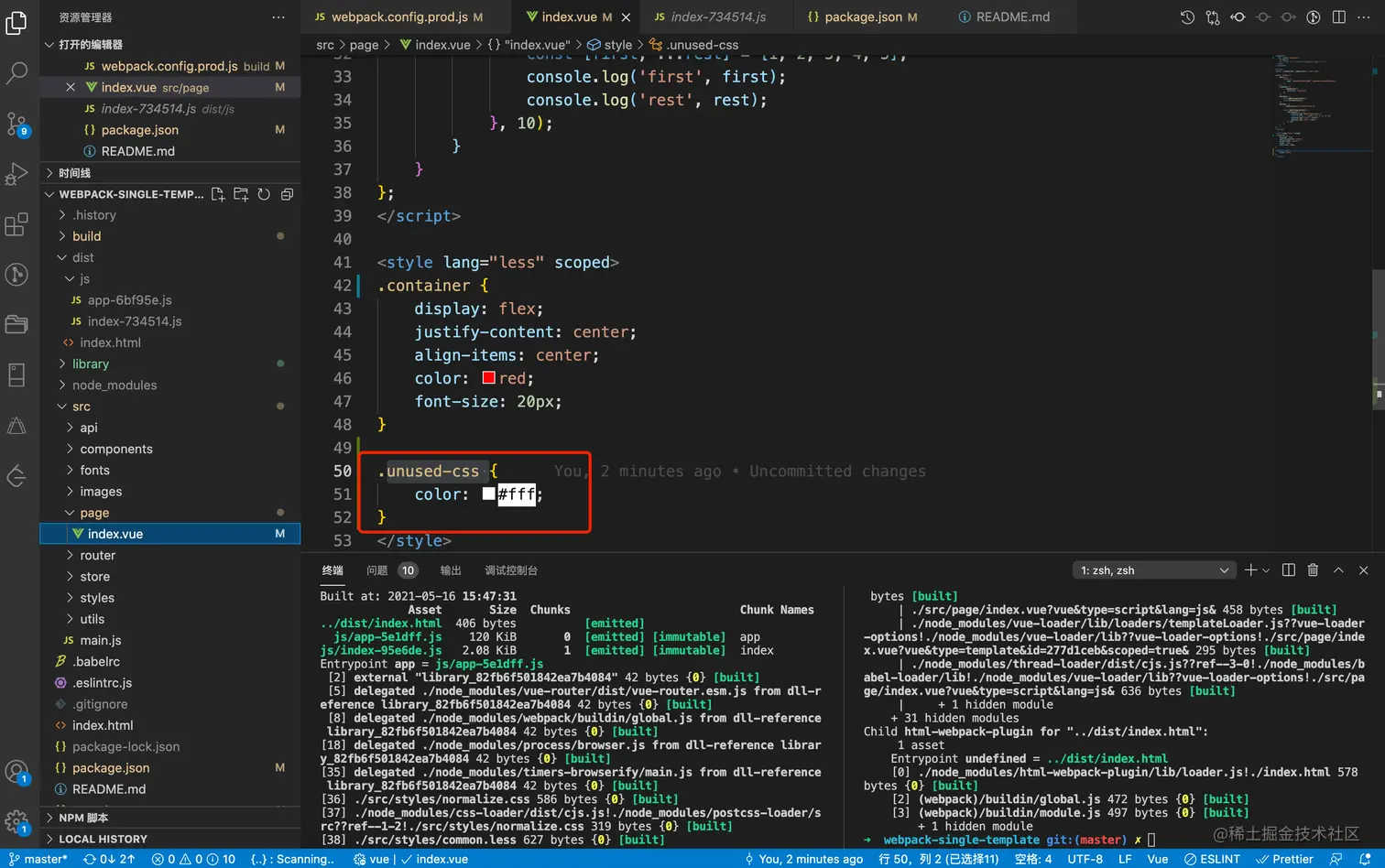Expand the components folder

click(116, 449)
